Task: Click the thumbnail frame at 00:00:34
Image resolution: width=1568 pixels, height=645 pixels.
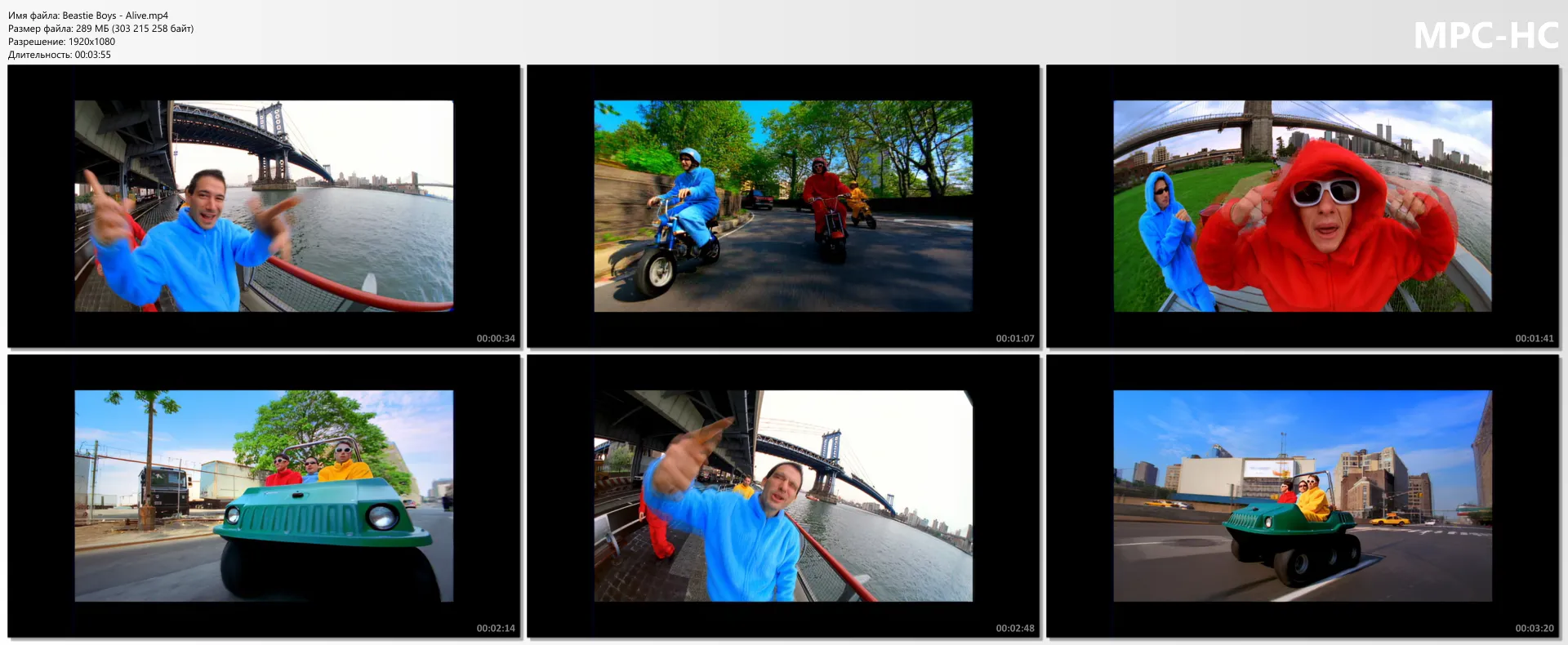Action: 264,207
